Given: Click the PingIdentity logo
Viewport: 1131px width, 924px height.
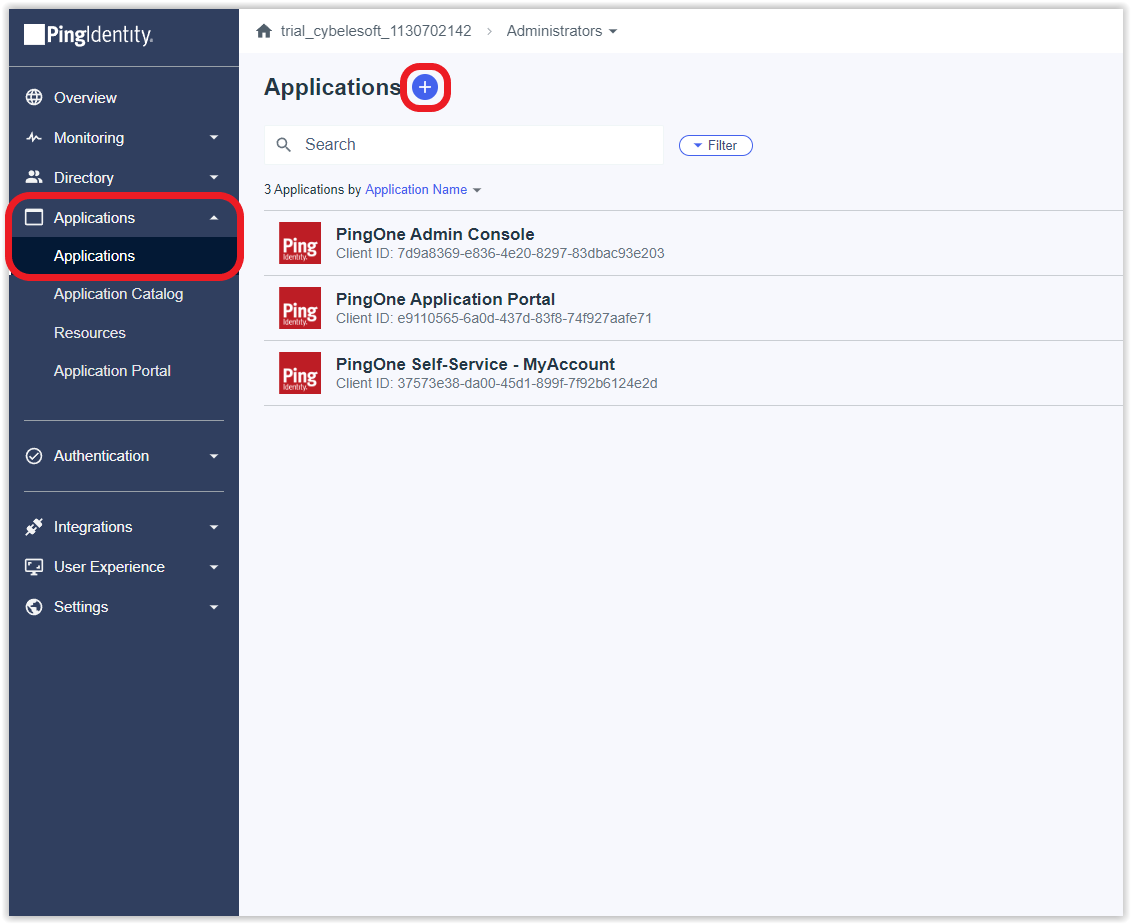Looking at the screenshot, I should [x=88, y=35].
